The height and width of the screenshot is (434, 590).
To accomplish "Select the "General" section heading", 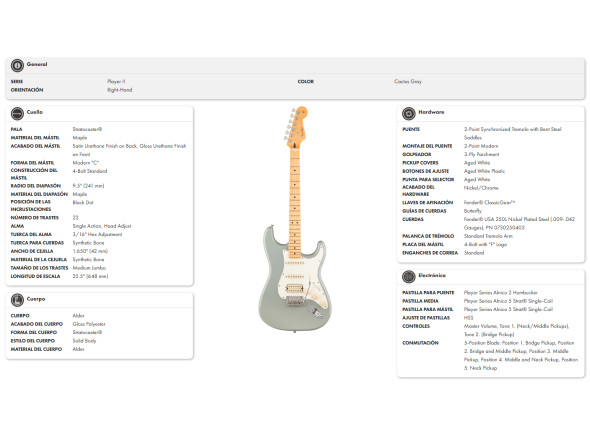I will [x=37, y=64].
